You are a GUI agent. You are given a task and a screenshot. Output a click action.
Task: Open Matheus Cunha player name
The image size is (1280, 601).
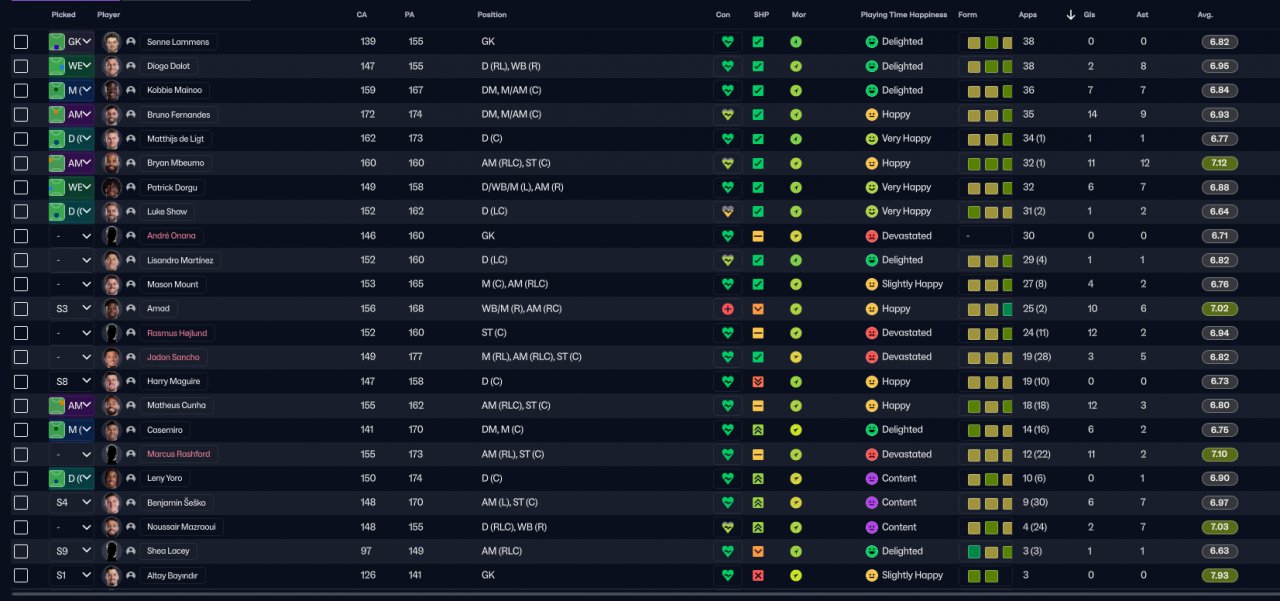pos(175,406)
